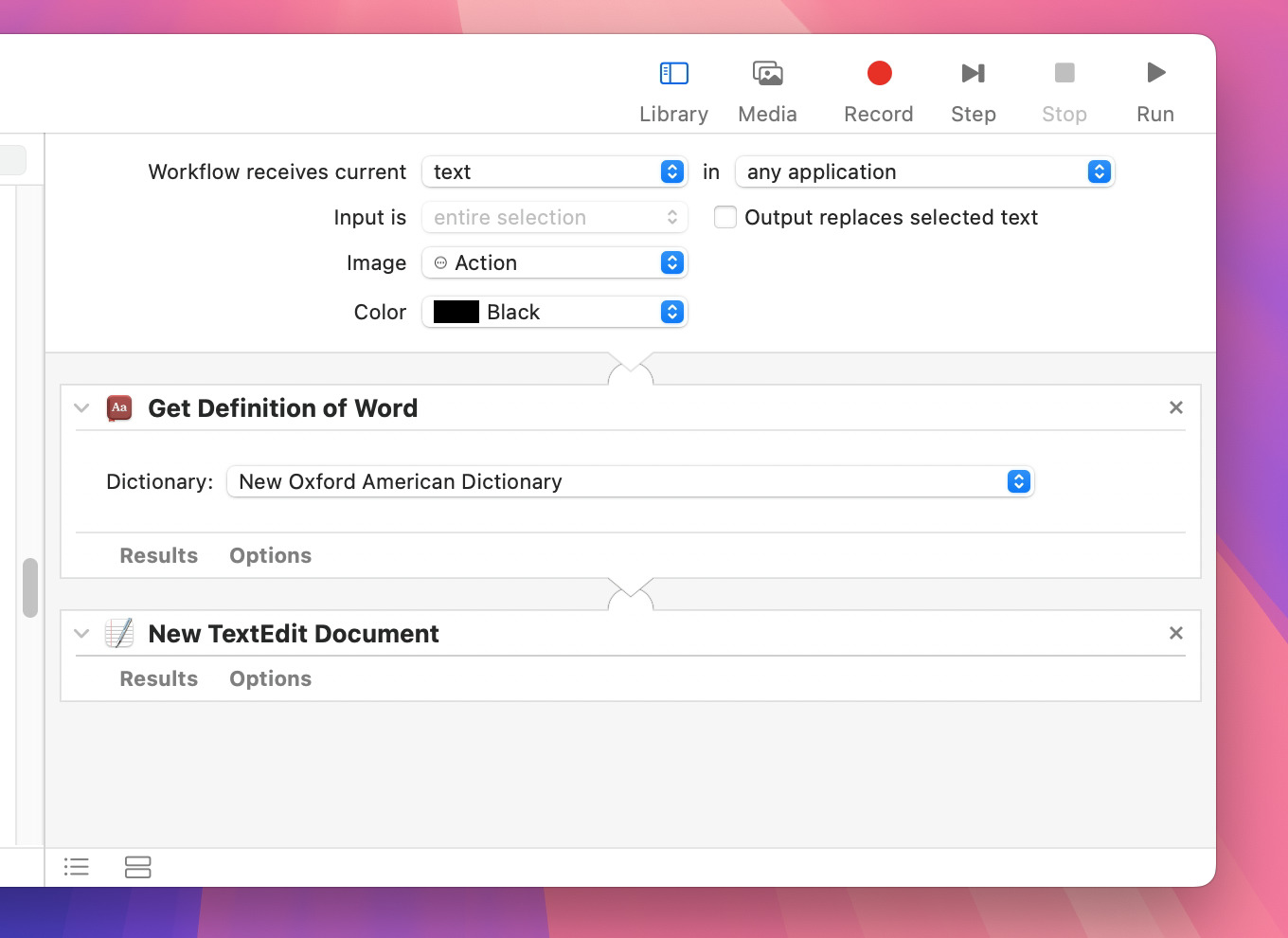
Task: Collapse the Get Definition of Word action
Action: (x=81, y=408)
